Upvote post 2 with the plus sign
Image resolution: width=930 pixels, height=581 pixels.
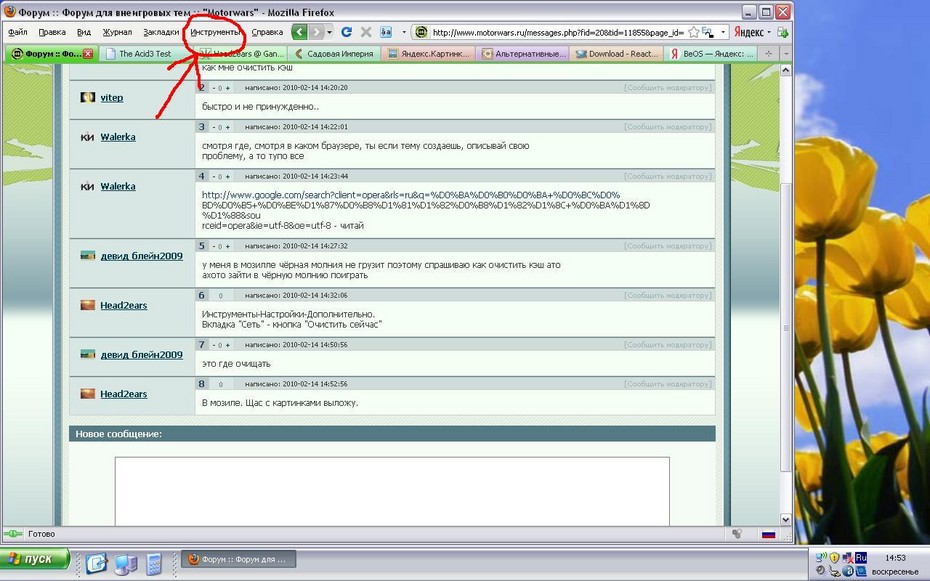pos(228,88)
